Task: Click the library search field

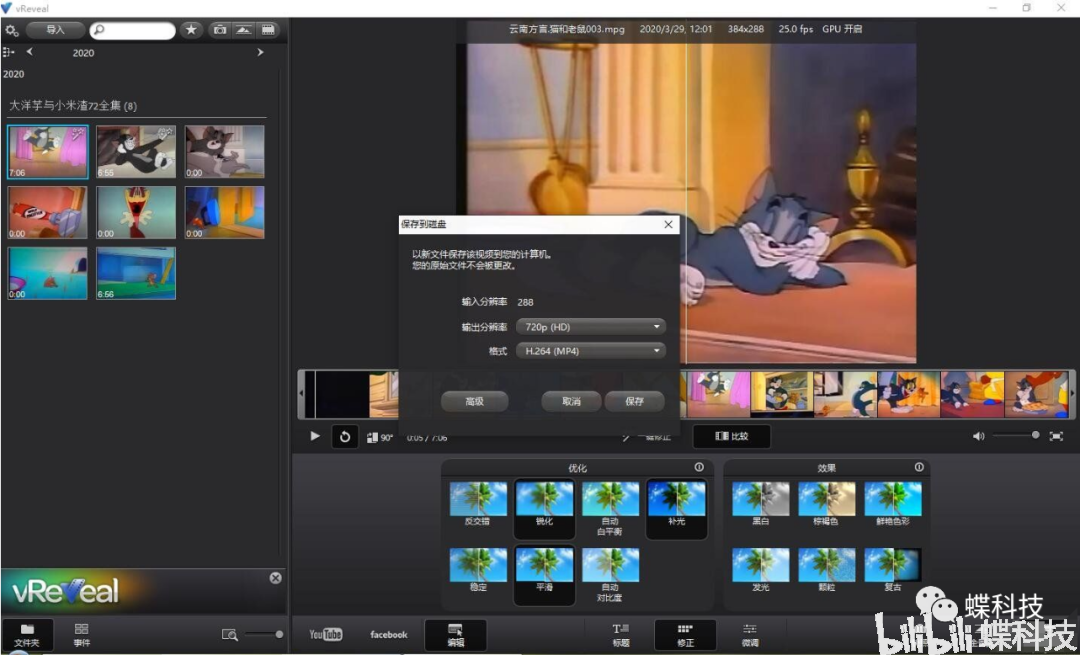Action: 132,30
